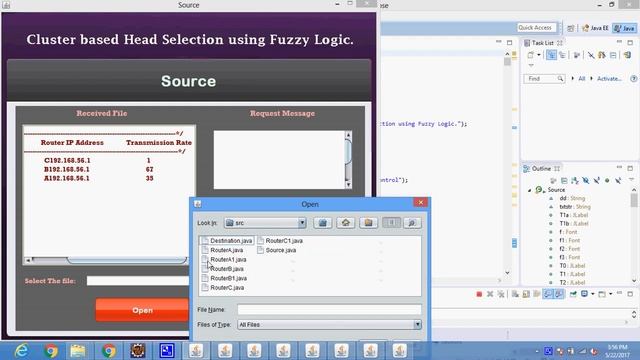Select RouterB1.java in the file list
Viewport: 640px width, 360px height.
pos(224,278)
